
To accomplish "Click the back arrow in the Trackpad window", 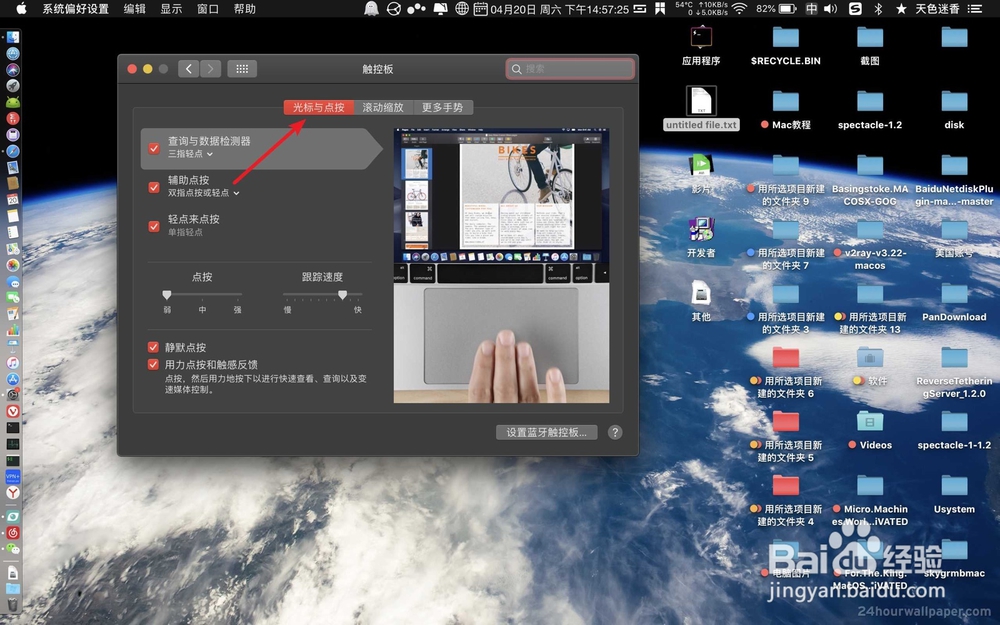I will [x=188, y=69].
